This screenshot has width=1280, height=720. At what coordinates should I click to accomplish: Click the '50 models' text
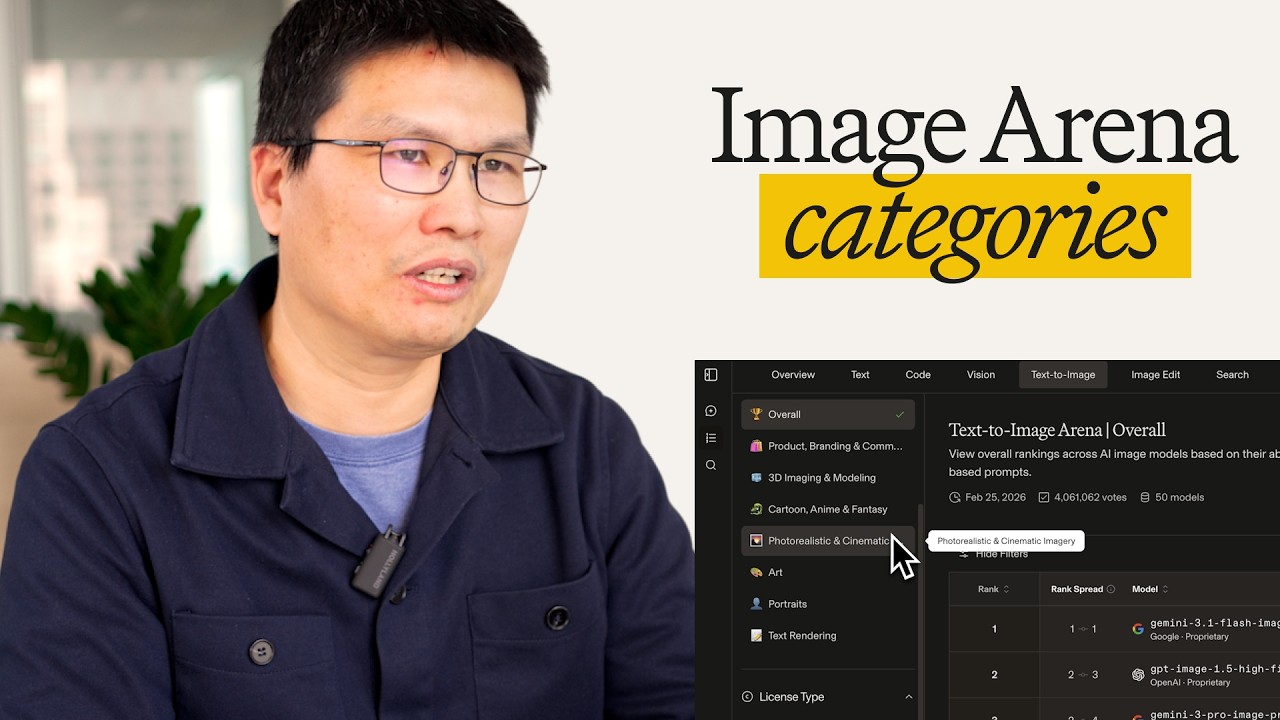pyautogui.click(x=1180, y=497)
